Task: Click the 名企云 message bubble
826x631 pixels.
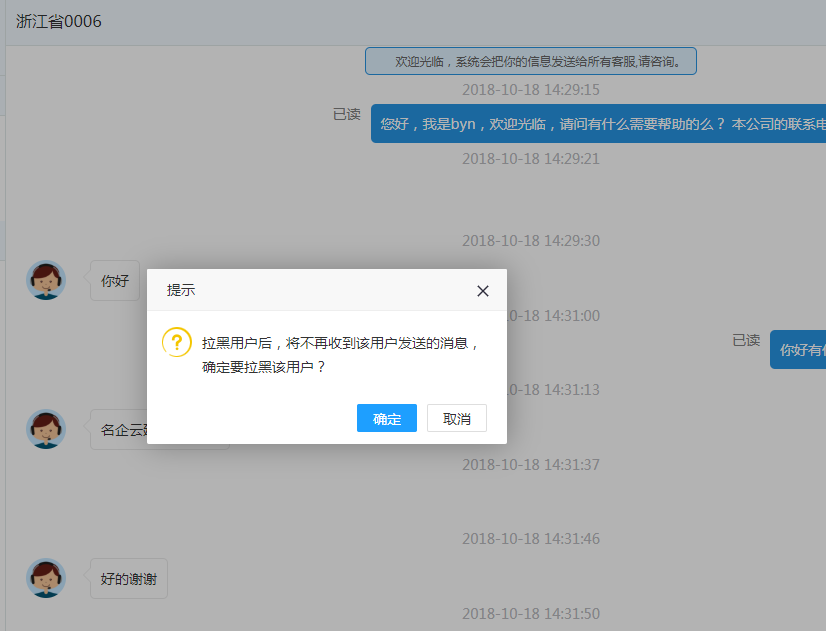Action: (122, 430)
